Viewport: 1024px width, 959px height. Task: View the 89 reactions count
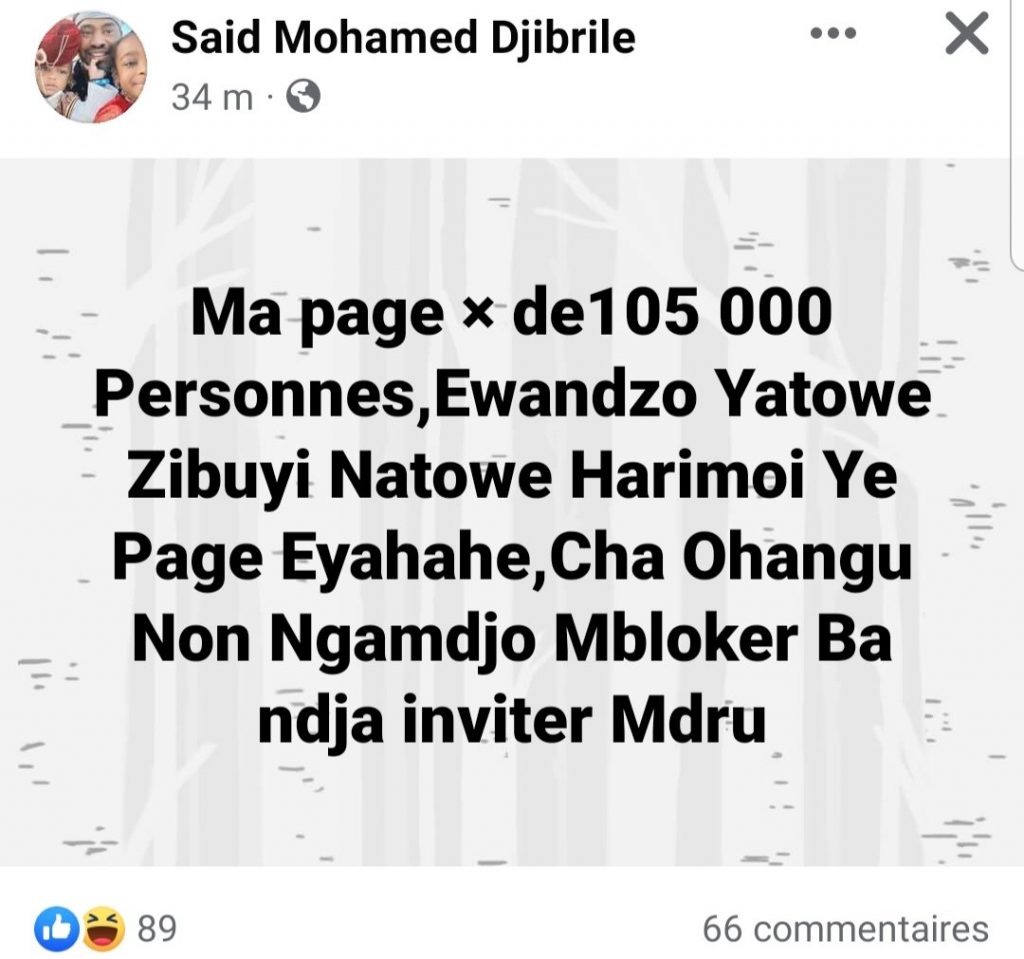point(157,928)
